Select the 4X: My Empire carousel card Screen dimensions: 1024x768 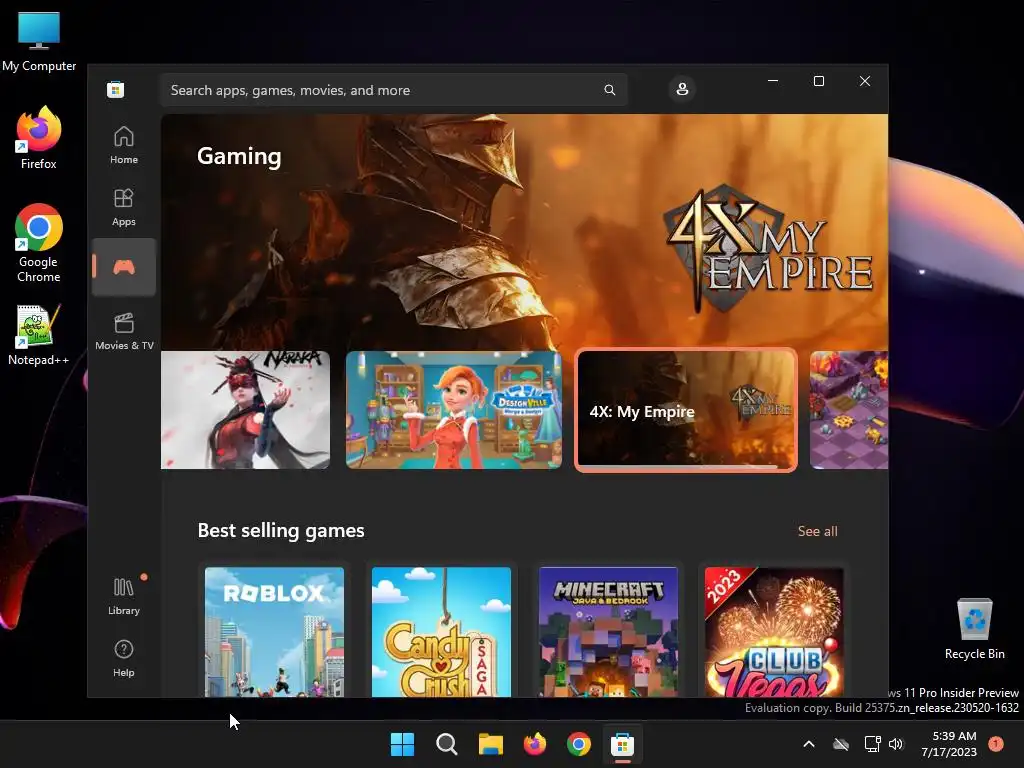coord(686,410)
